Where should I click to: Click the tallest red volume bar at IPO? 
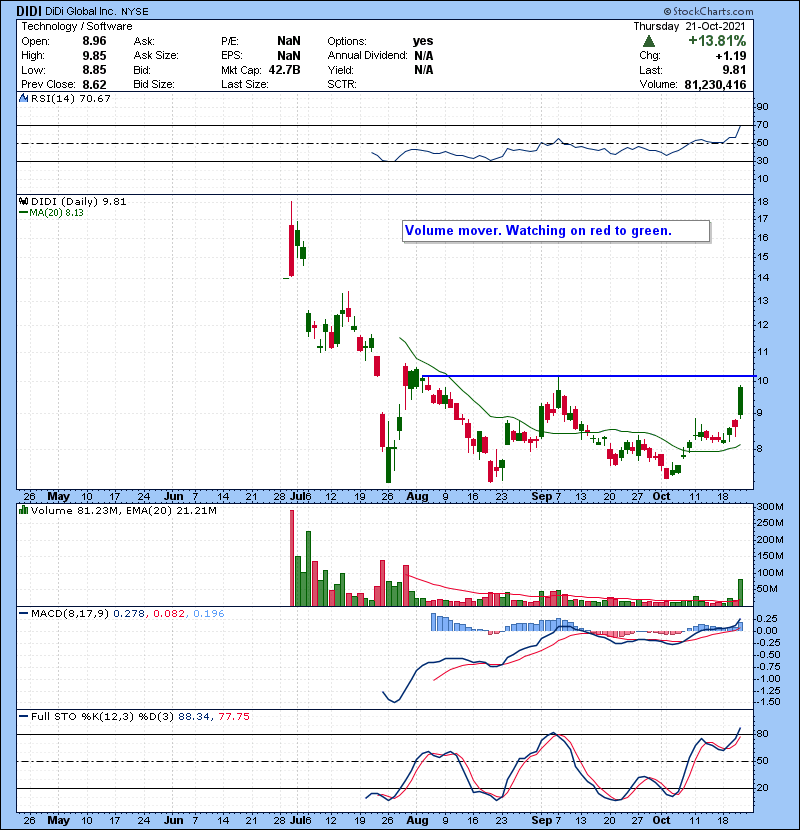coord(292,557)
